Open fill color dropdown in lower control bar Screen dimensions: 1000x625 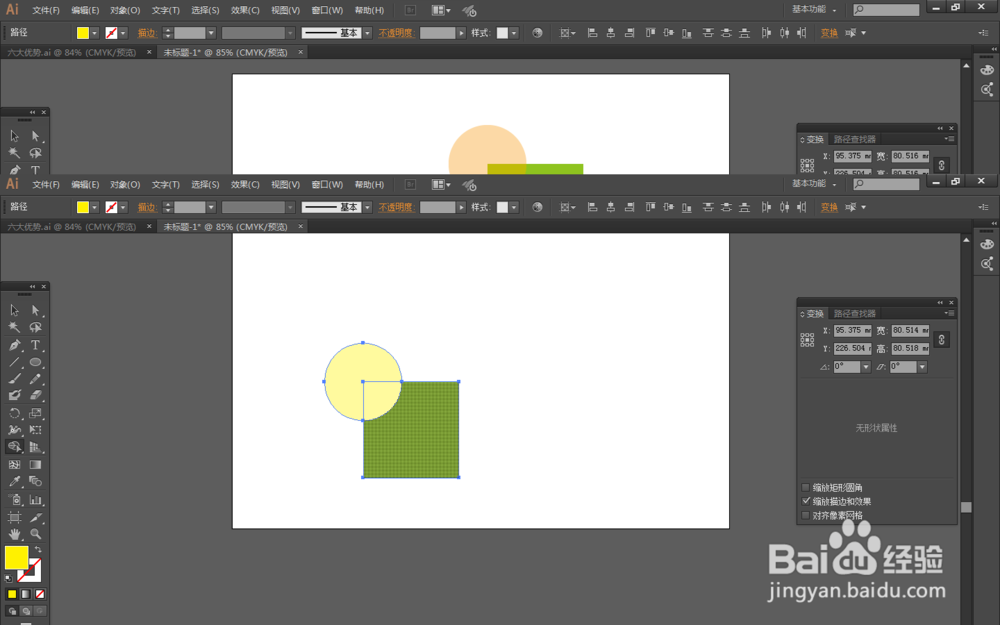[x=94, y=207]
